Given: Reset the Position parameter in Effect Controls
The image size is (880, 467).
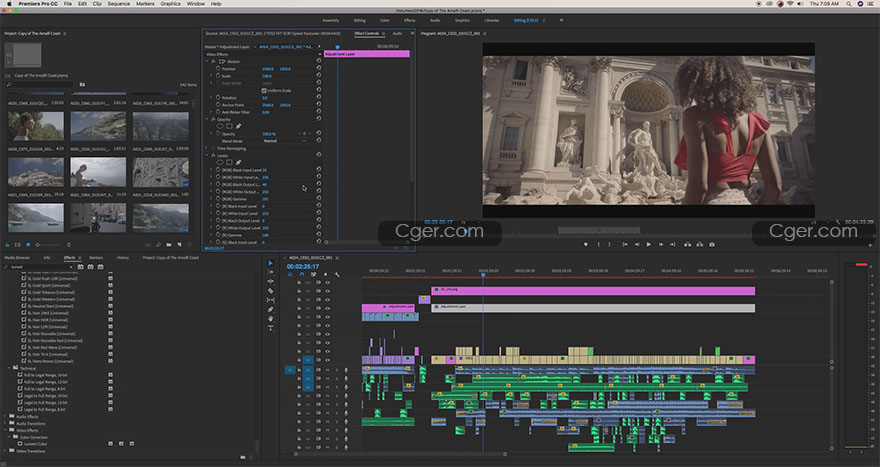Looking at the screenshot, I should click(x=318, y=68).
